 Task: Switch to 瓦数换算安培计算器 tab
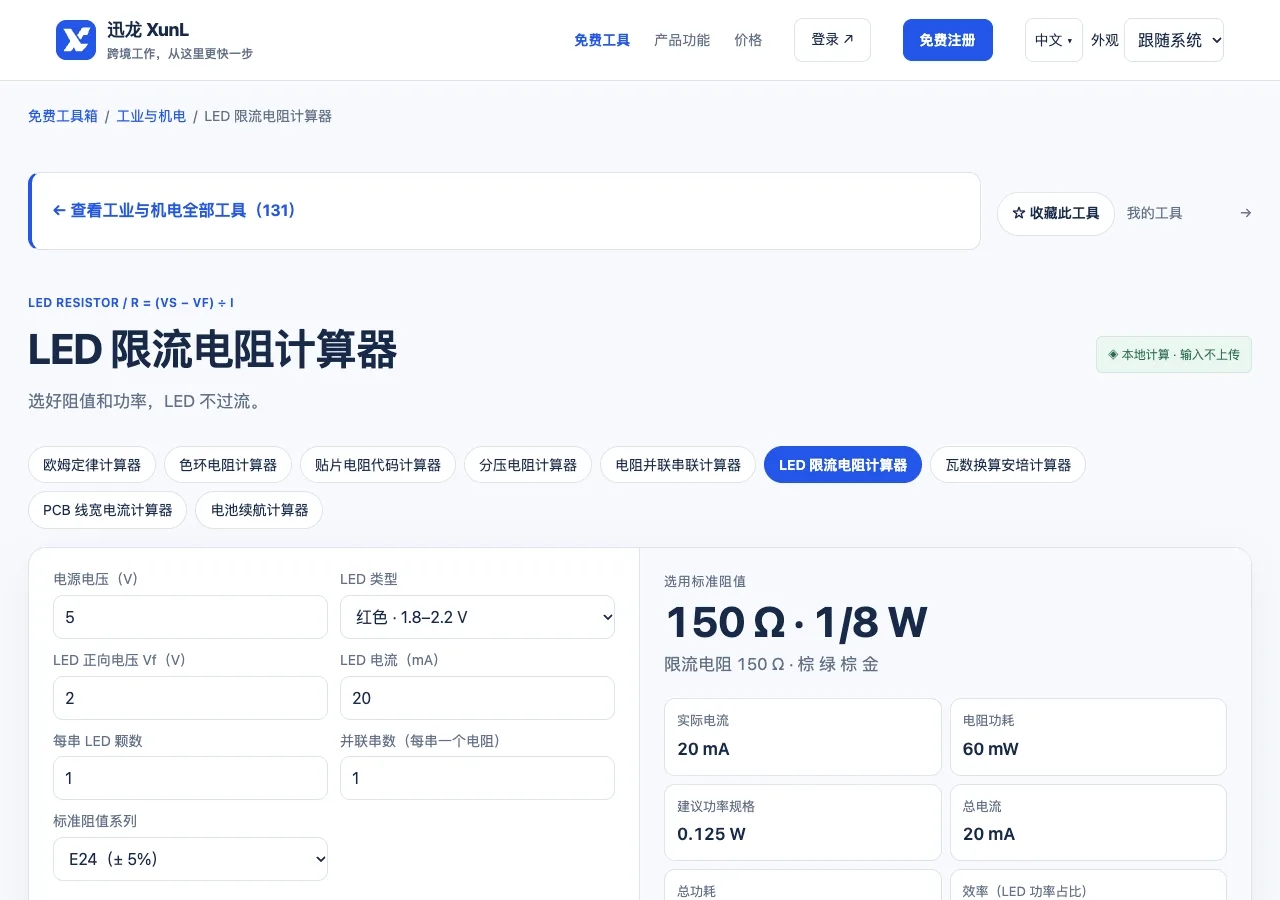click(x=1008, y=465)
